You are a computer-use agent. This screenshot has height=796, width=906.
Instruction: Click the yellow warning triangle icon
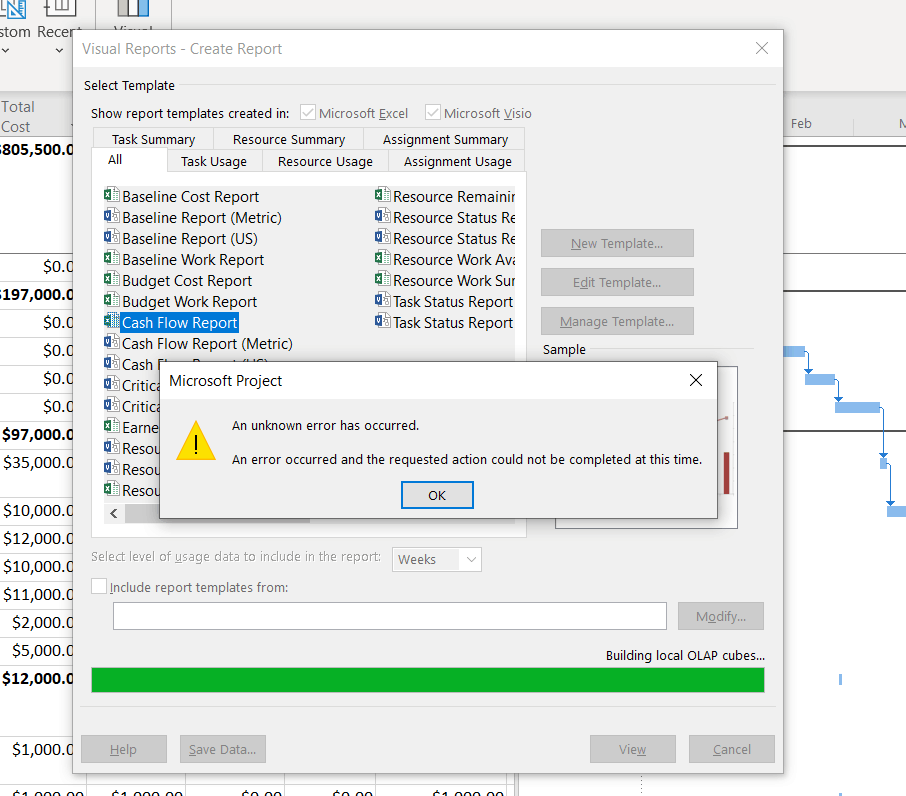[196, 441]
